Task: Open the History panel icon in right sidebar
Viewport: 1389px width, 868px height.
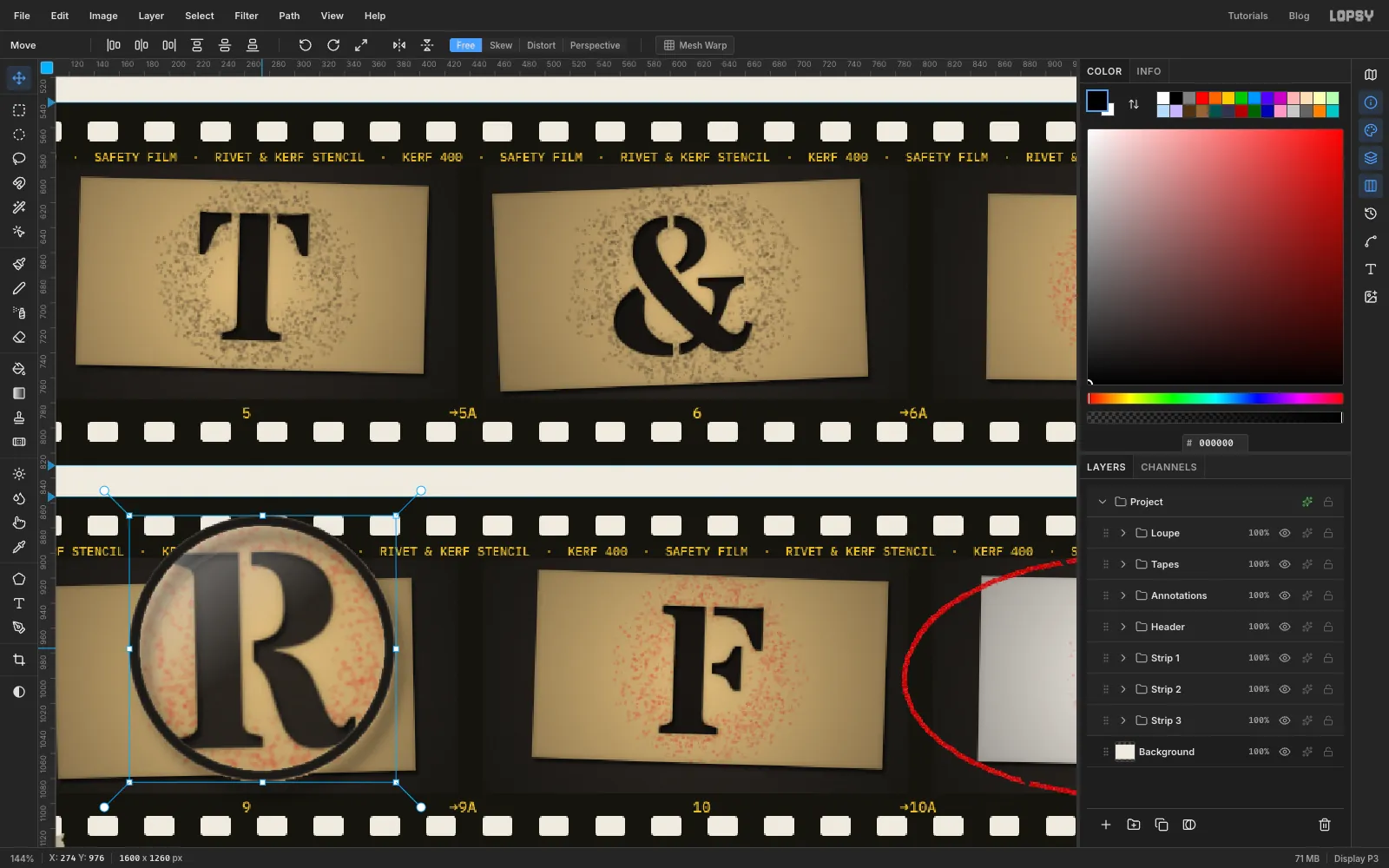Action: tap(1370, 214)
